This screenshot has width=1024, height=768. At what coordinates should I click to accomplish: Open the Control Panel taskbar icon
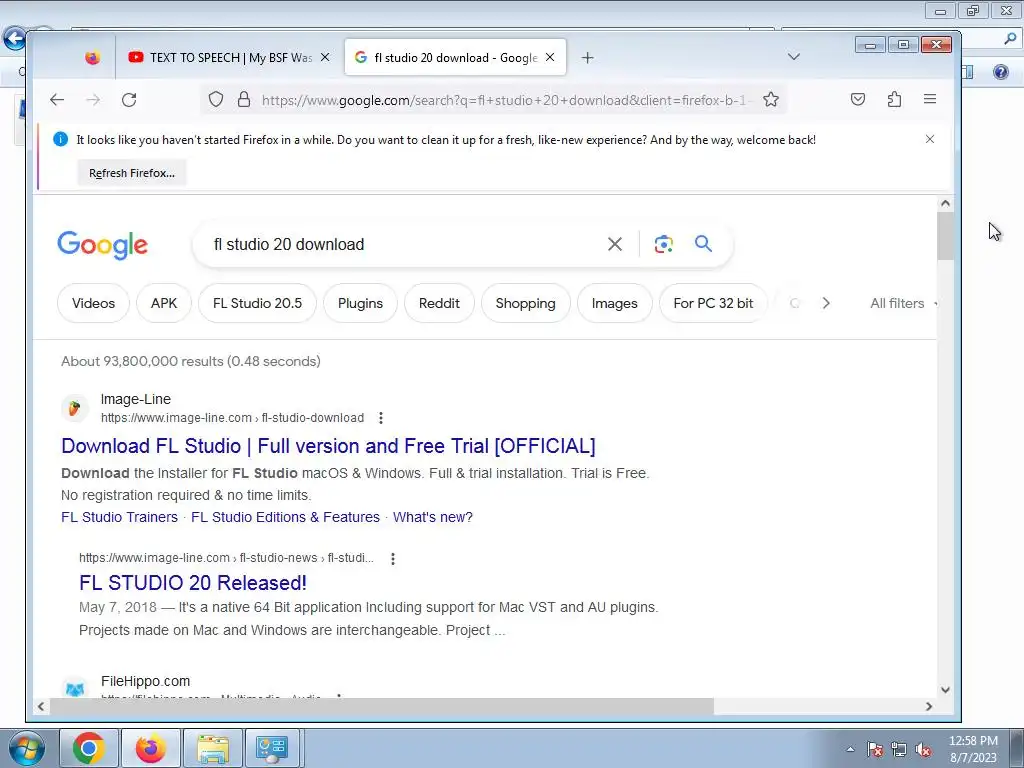tap(272, 748)
